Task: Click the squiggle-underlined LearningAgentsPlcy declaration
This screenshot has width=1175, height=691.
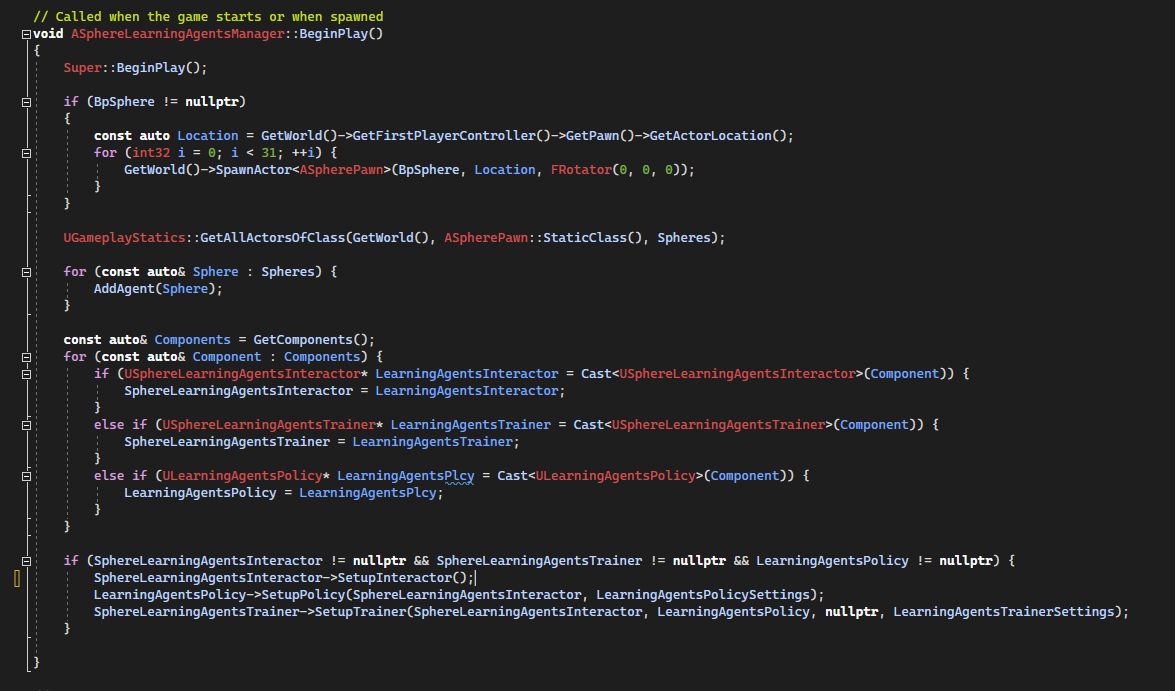Action: click(405, 475)
